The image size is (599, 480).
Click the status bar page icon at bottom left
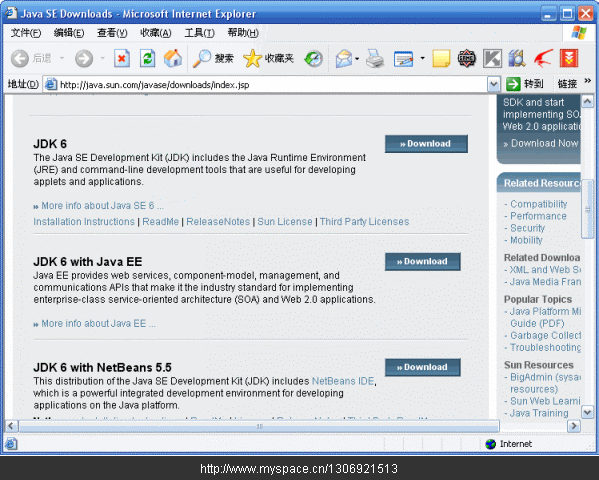pyautogui.click(x=11, y=444)
